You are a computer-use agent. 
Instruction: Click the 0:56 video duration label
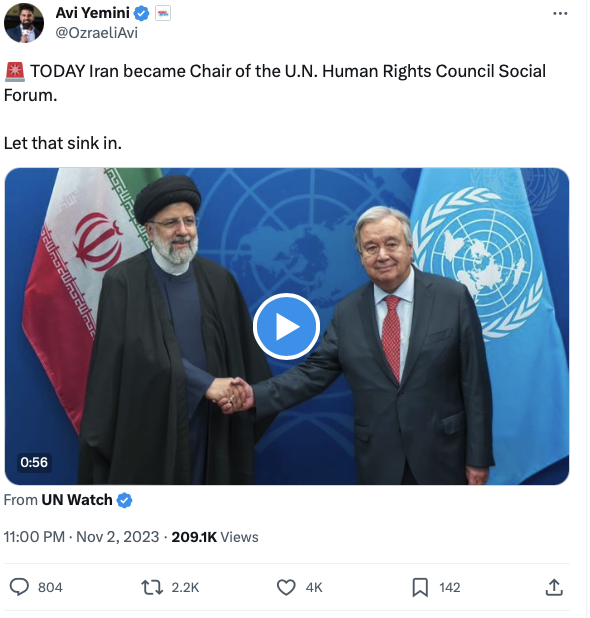coord(34,462)
